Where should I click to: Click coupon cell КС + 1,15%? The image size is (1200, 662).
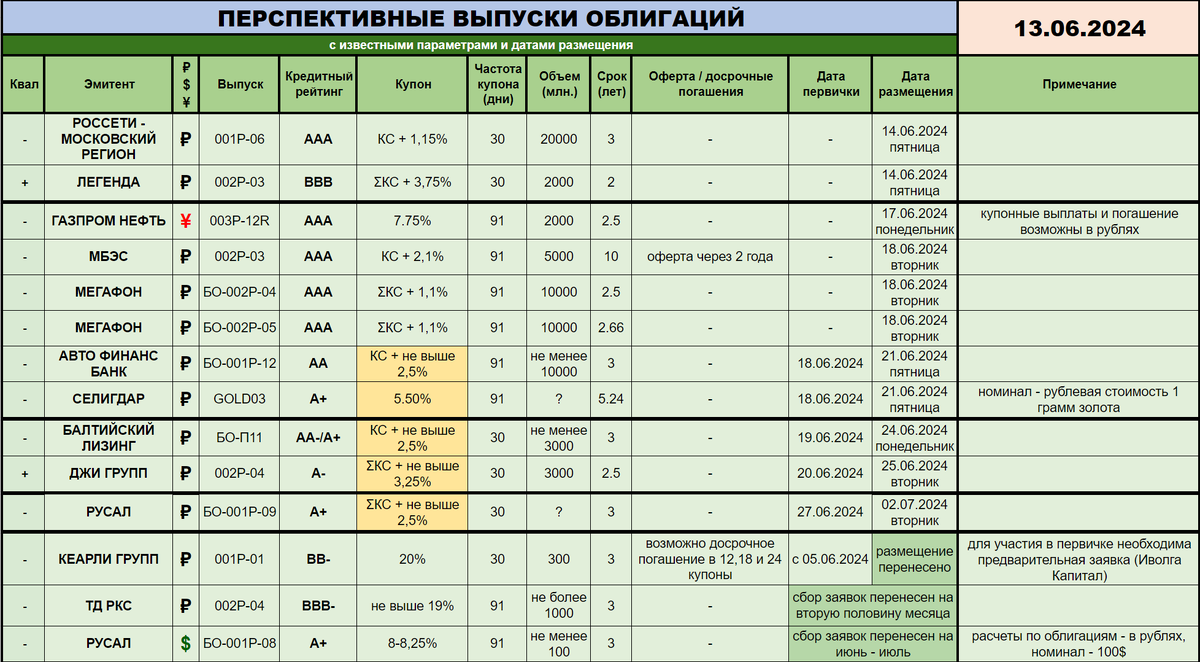[412, 140]
